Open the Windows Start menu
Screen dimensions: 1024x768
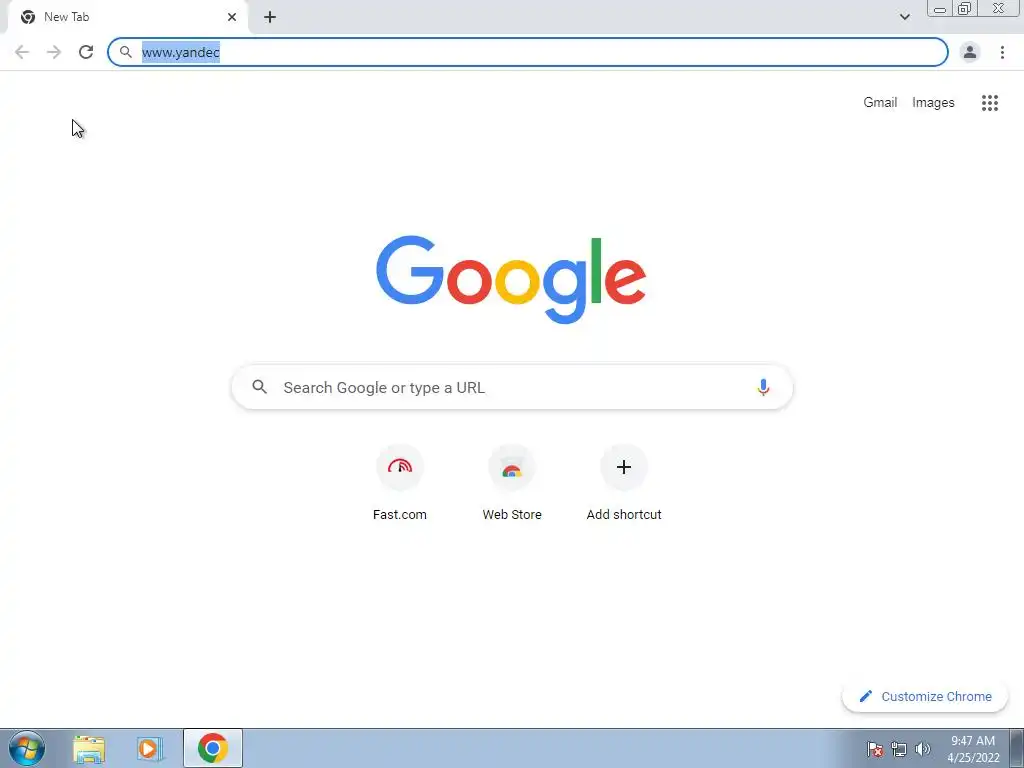click(27, 748)
